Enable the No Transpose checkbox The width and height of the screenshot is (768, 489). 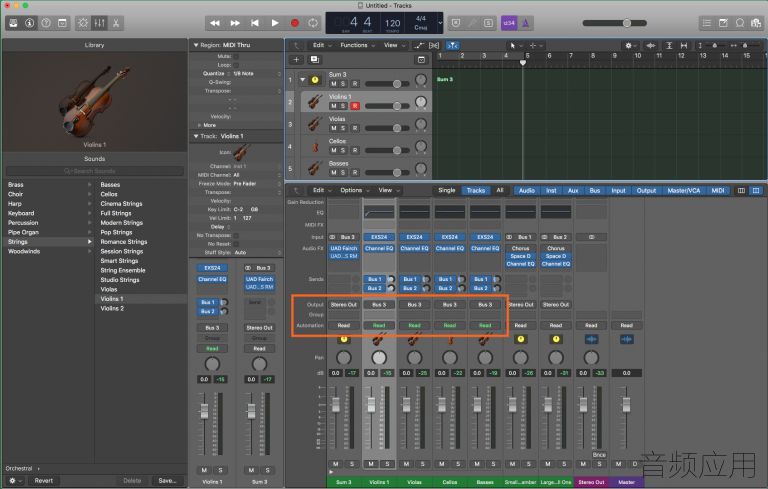[236, 235]
